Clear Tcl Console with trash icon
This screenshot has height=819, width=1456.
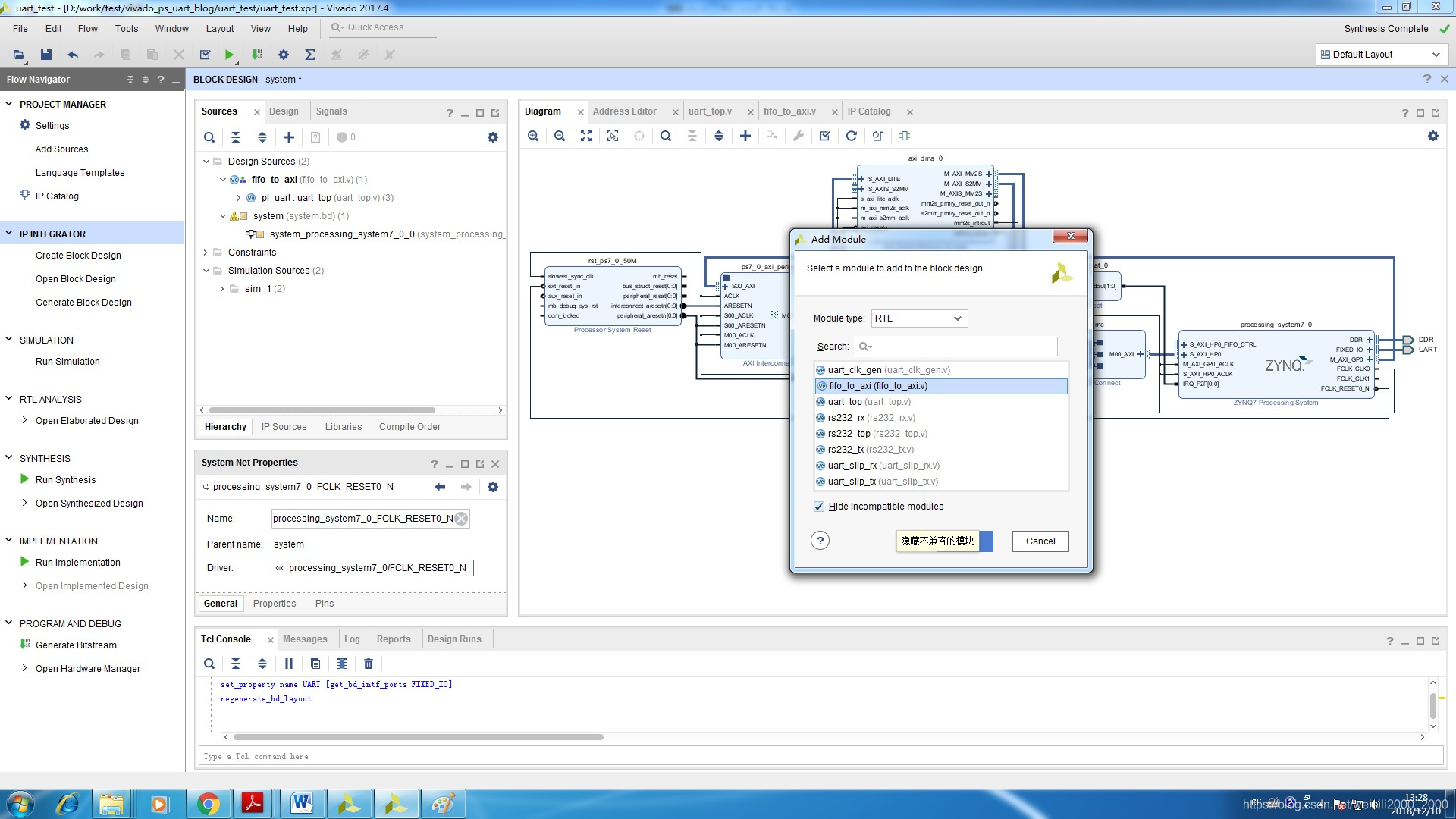[x=369, y=664]
